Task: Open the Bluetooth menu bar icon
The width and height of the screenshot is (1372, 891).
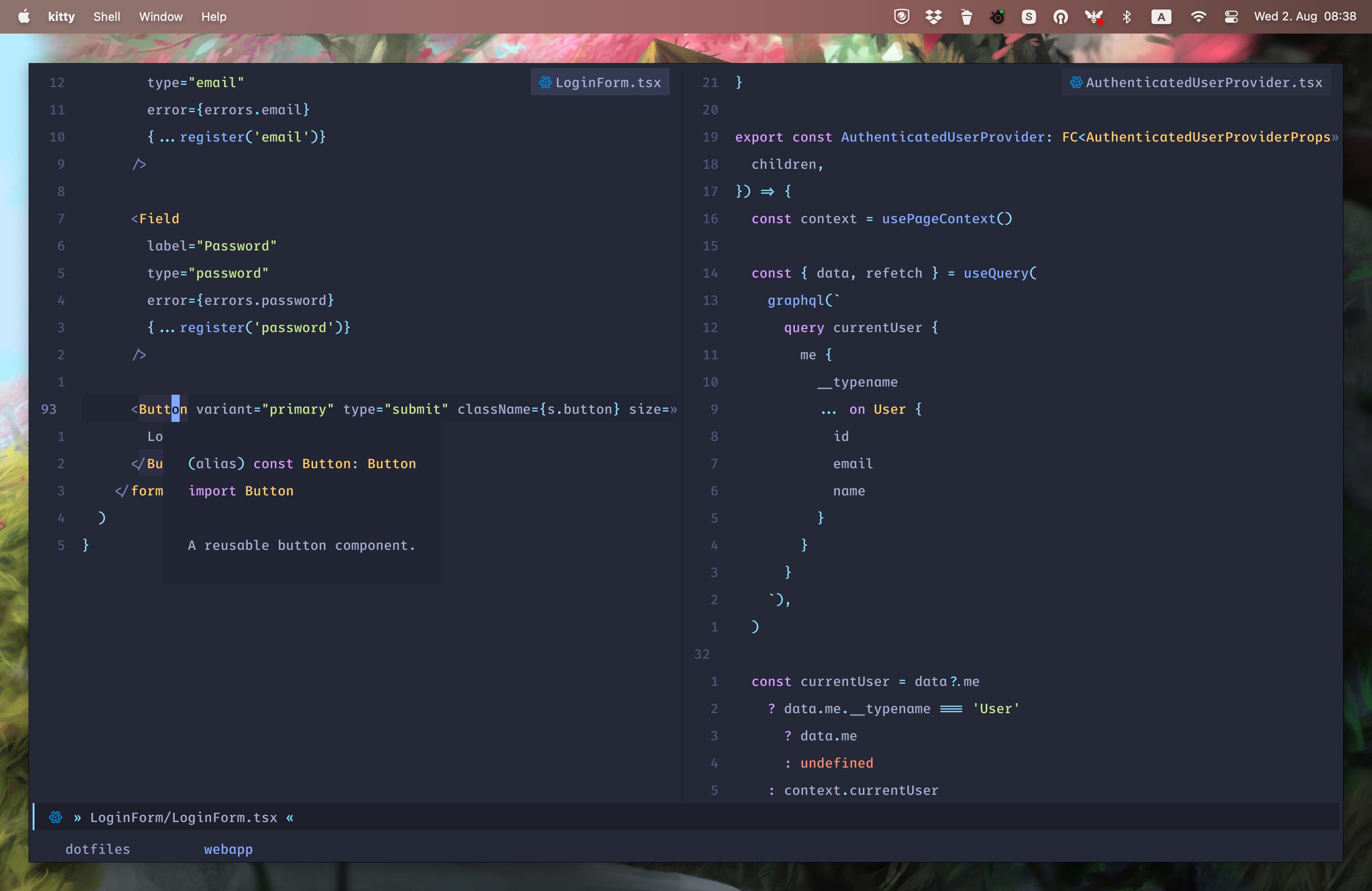Action: pyautogui.click(x=1127, y=17)
